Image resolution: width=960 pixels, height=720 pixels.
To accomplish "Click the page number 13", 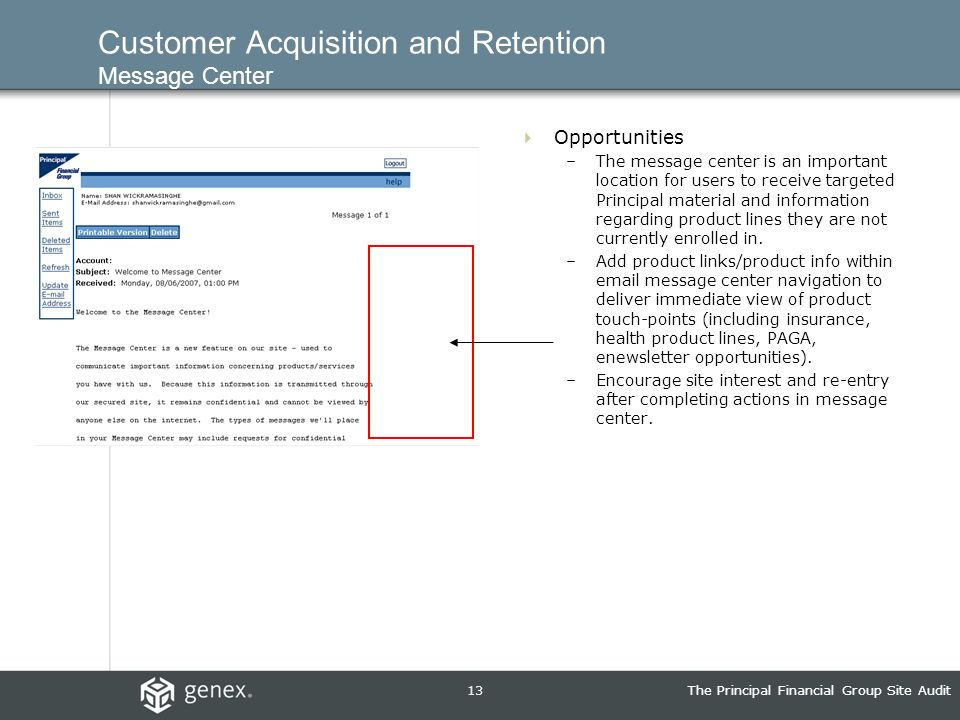I will tap(475, 691).
